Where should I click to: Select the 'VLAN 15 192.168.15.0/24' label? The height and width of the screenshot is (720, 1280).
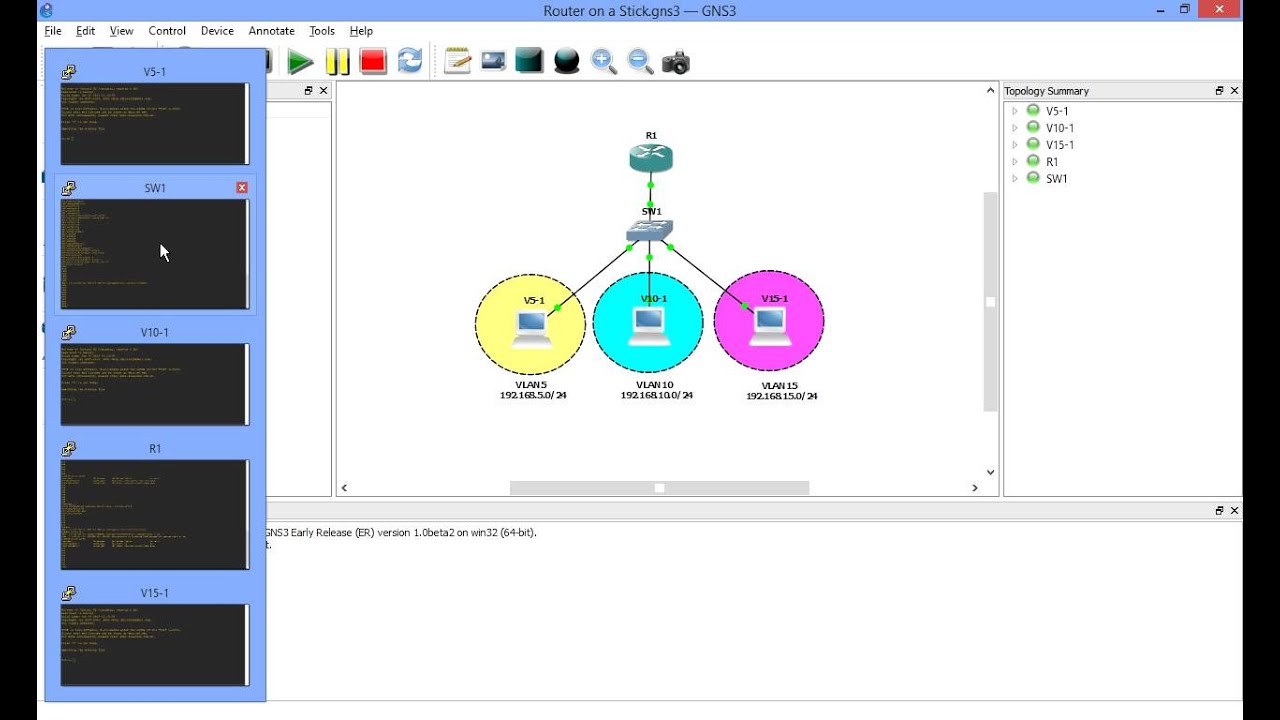pos(781,391)
